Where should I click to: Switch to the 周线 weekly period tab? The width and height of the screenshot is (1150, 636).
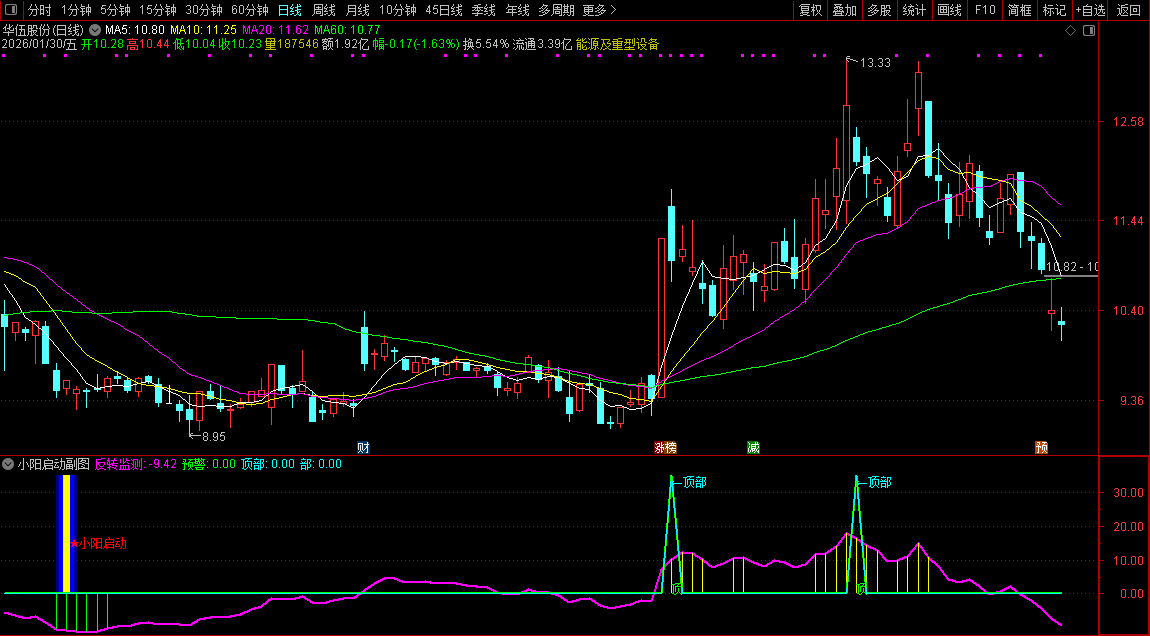click(324, 10)
